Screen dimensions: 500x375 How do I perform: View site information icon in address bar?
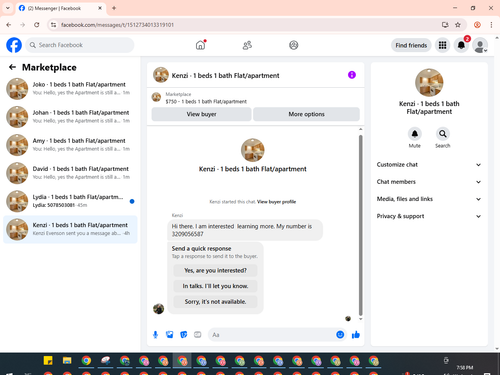pos(53,25)
